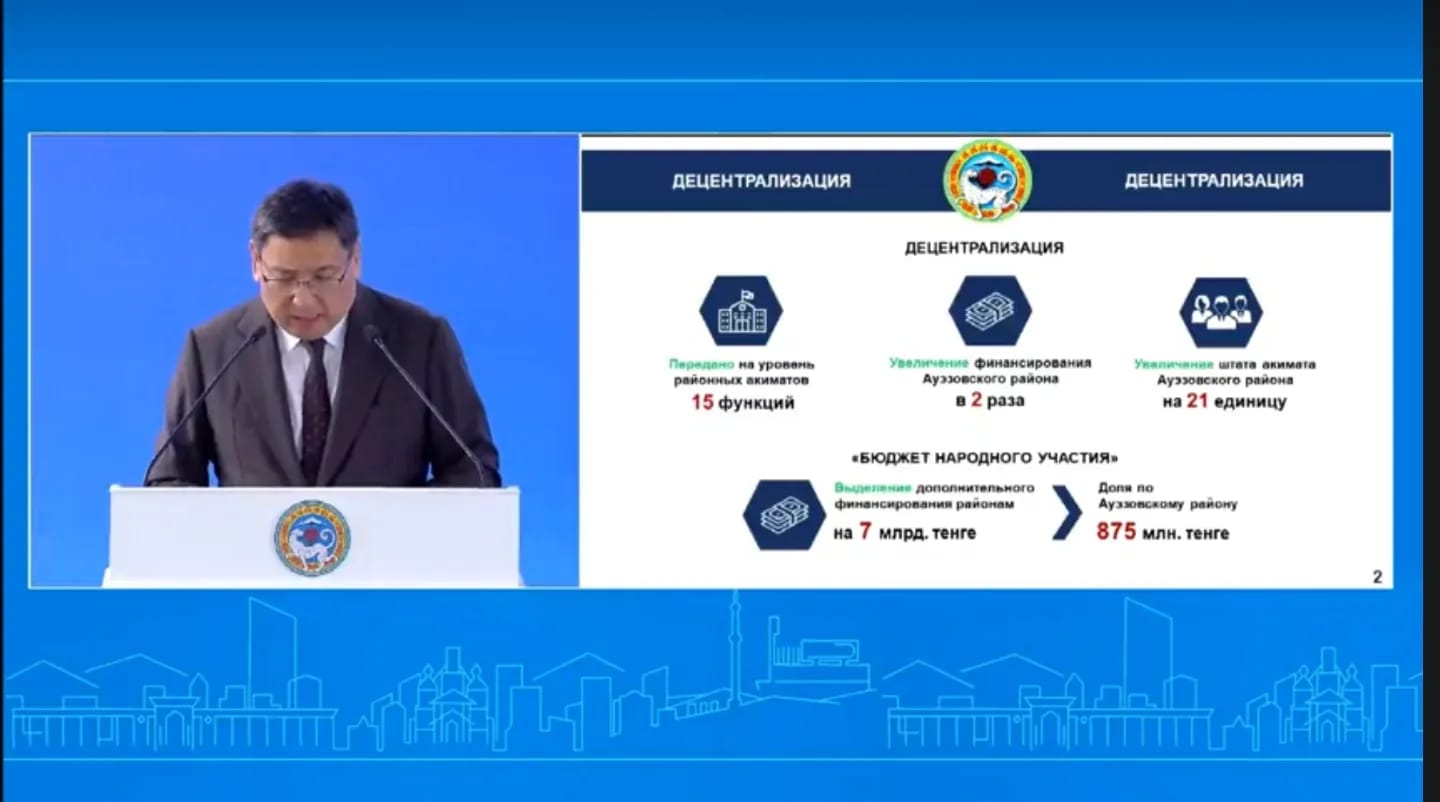The height and width of the screenshot is (802, 1440).
Task: Click the speaker's video feed panel
Action: click(304, 360)
